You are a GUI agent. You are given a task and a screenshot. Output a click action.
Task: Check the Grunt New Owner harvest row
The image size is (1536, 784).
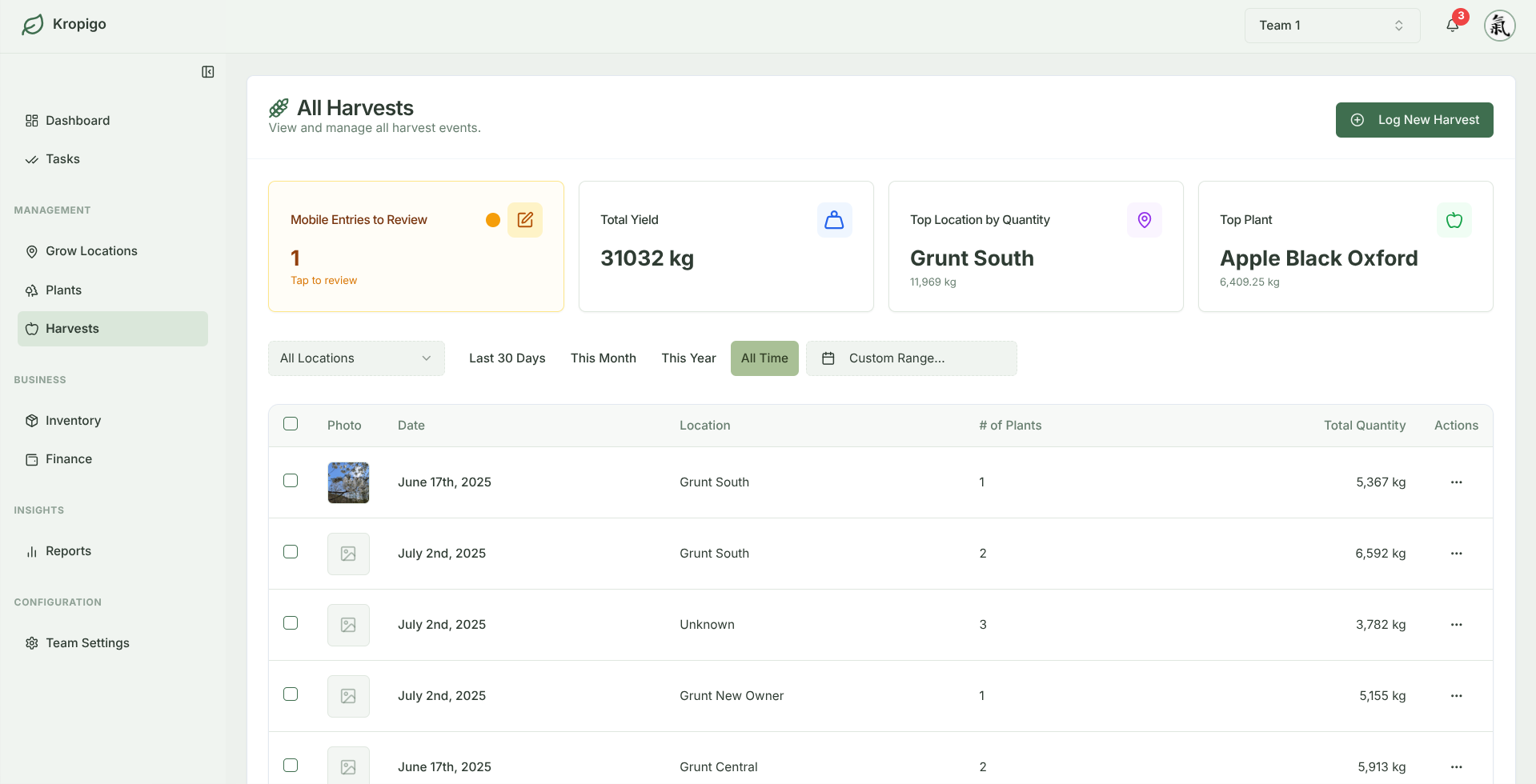(291, 694)
